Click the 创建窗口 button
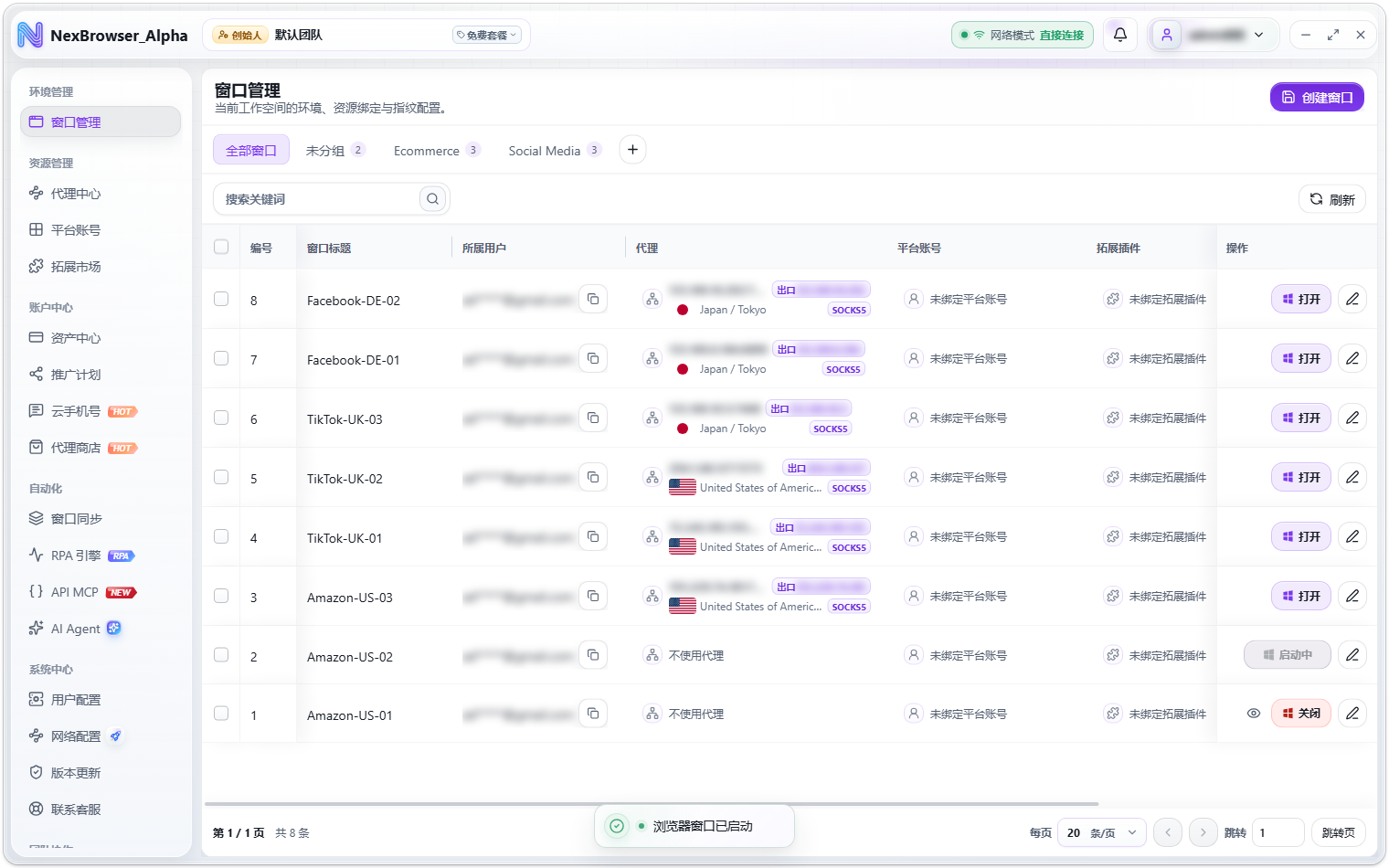This screenshot has height=868, width=1389. (1317, 97)
